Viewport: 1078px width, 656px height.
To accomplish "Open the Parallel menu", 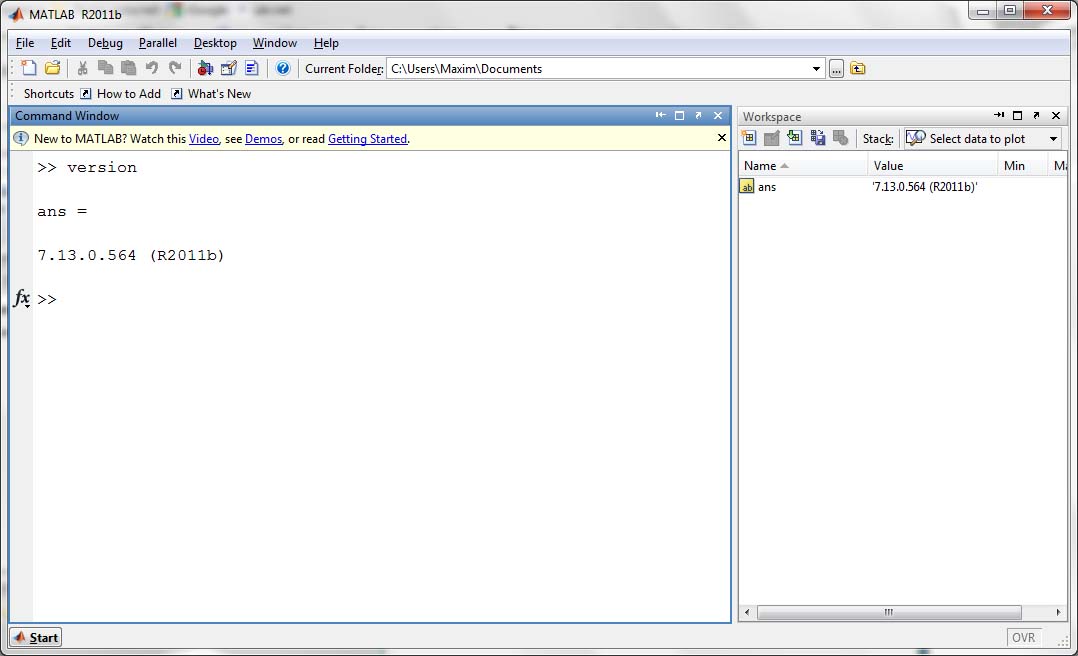I will [158, 43].
